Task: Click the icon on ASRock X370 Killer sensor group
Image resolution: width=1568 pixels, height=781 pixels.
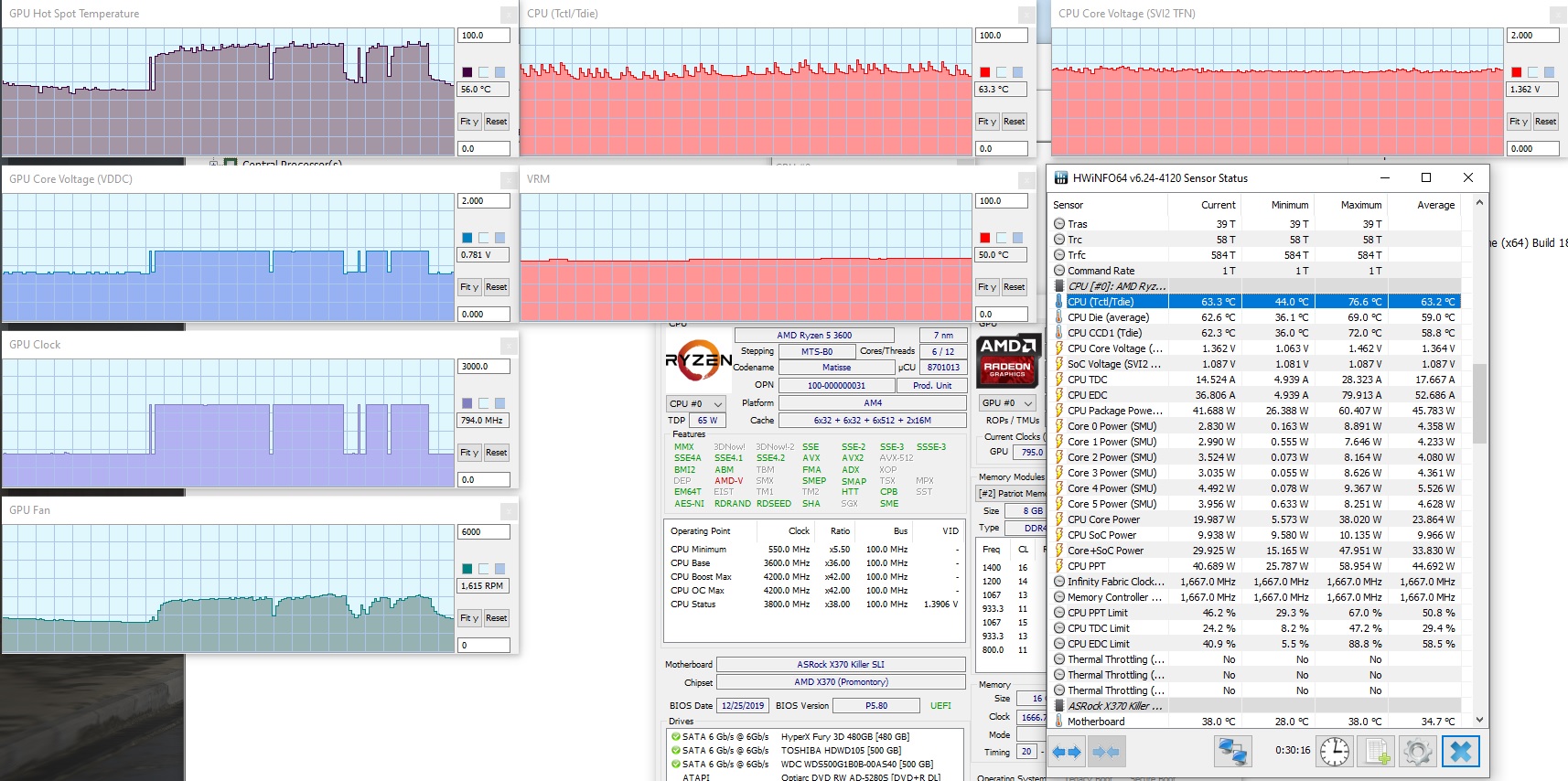Action: pos(1059,706)
